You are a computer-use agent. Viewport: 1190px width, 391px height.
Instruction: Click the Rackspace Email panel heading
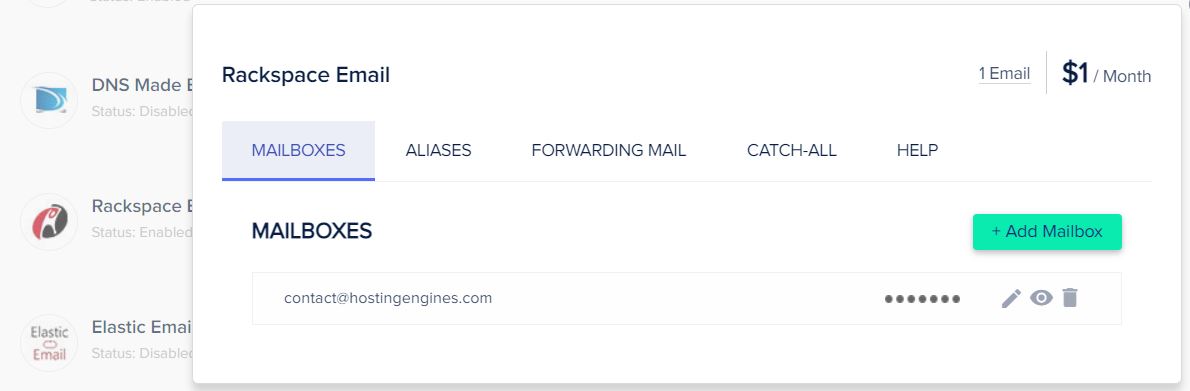click(x=306, y=75)
